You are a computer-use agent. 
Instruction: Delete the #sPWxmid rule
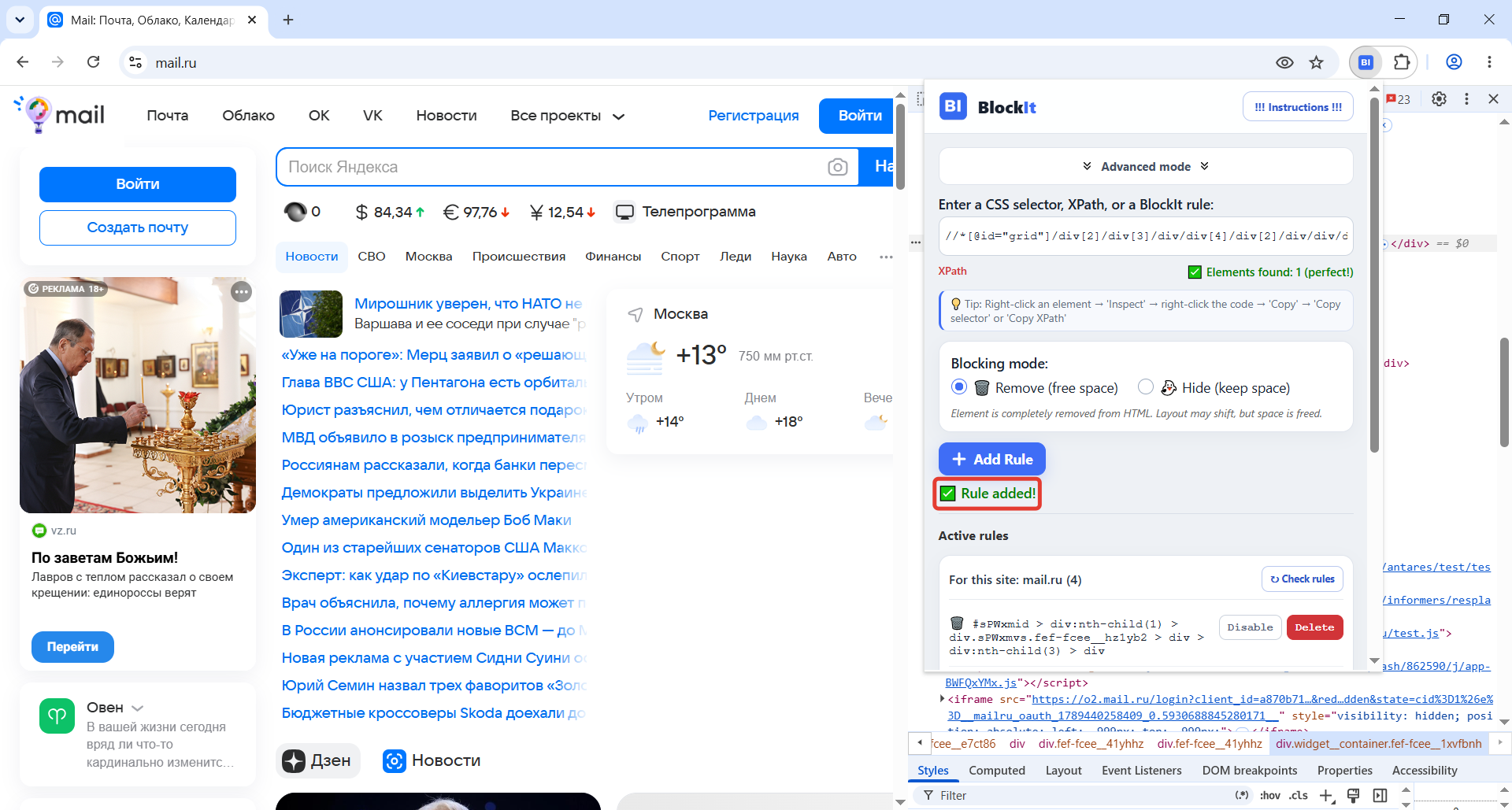(1314, 627)
